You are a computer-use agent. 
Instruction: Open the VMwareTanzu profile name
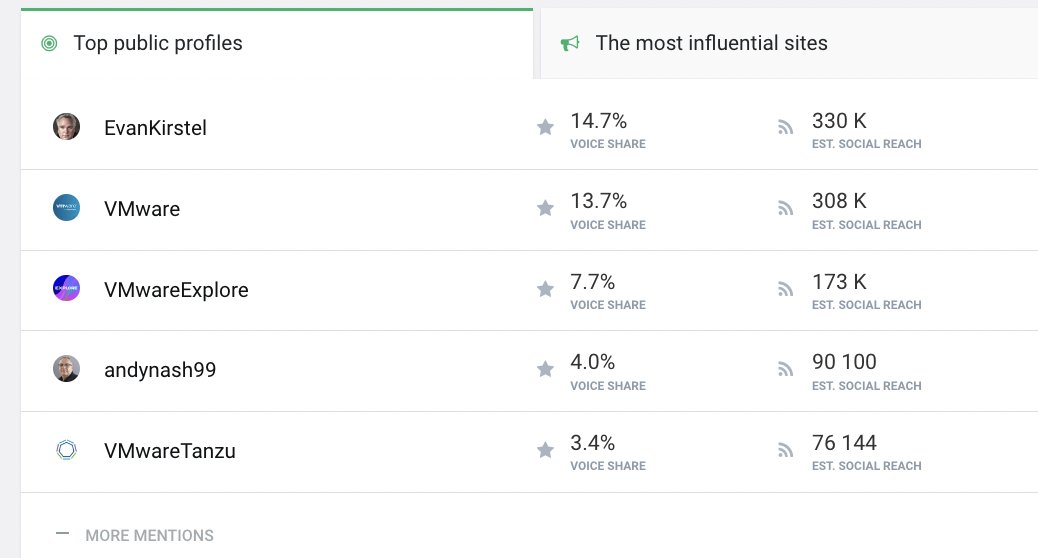(x=169, y=451)
